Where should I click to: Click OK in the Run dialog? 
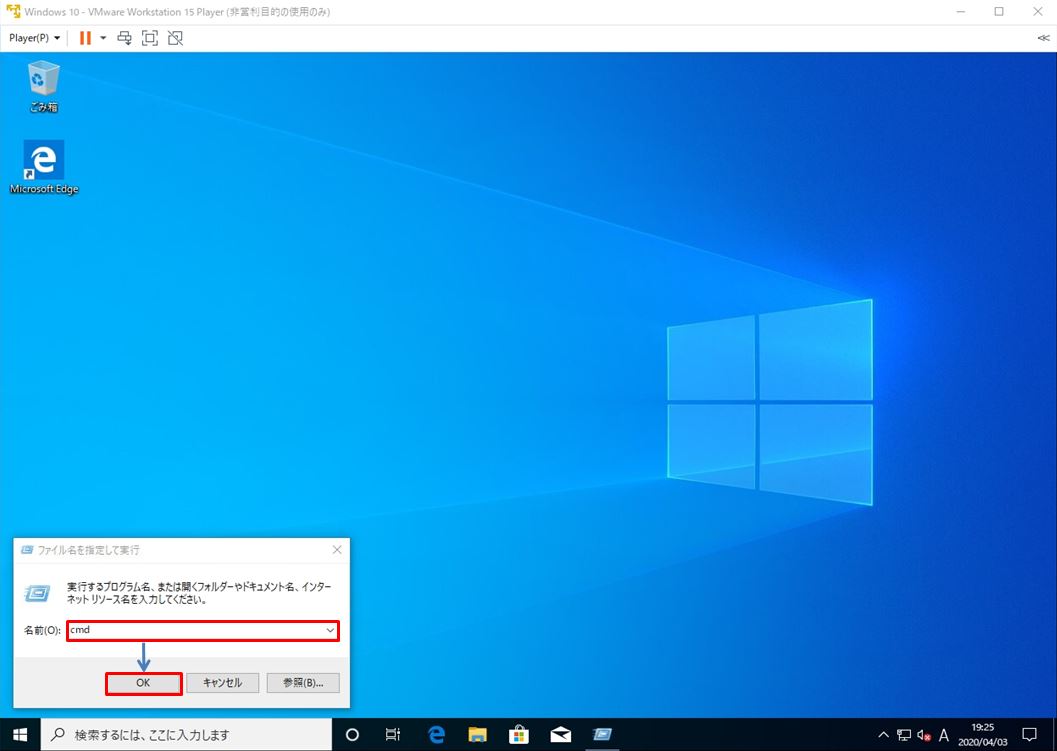point(144,683)
